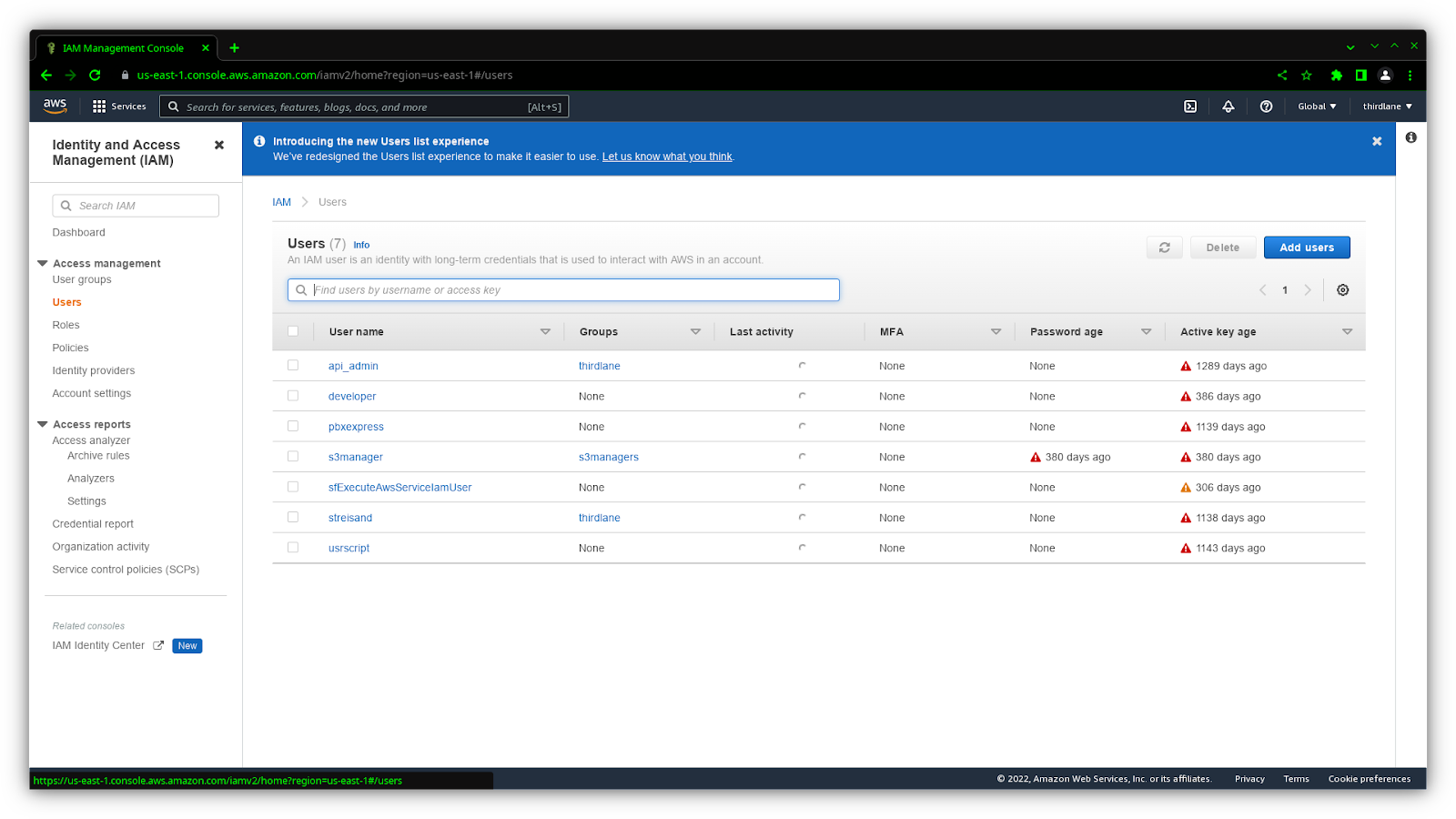Sort by Active key age column arrow
Viewport: 1456px width, 819px height.
pyautogui.click(x=1347, y=332)
